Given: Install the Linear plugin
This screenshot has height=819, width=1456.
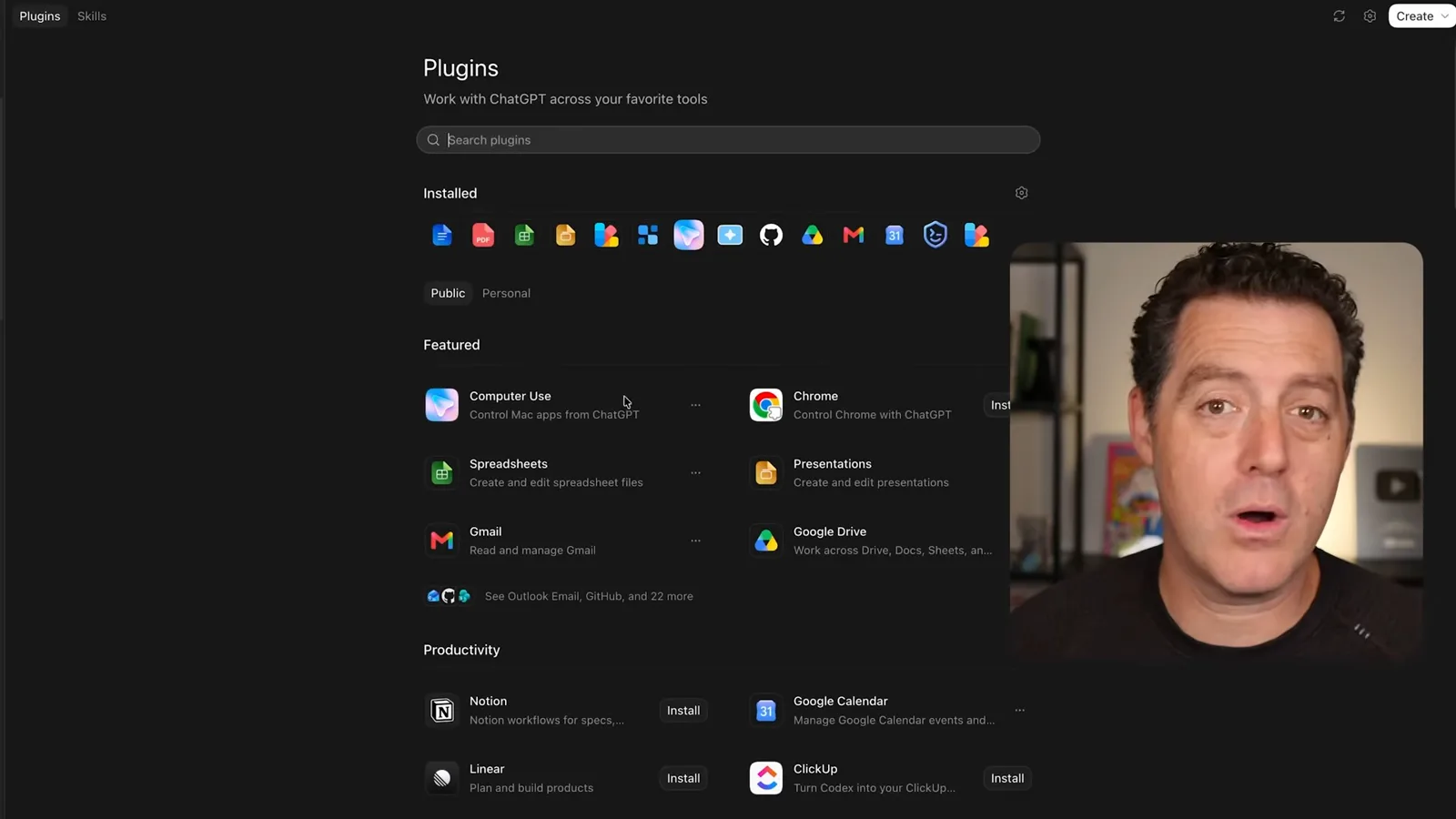Looking at the screenshot, I should coord(683,778).
